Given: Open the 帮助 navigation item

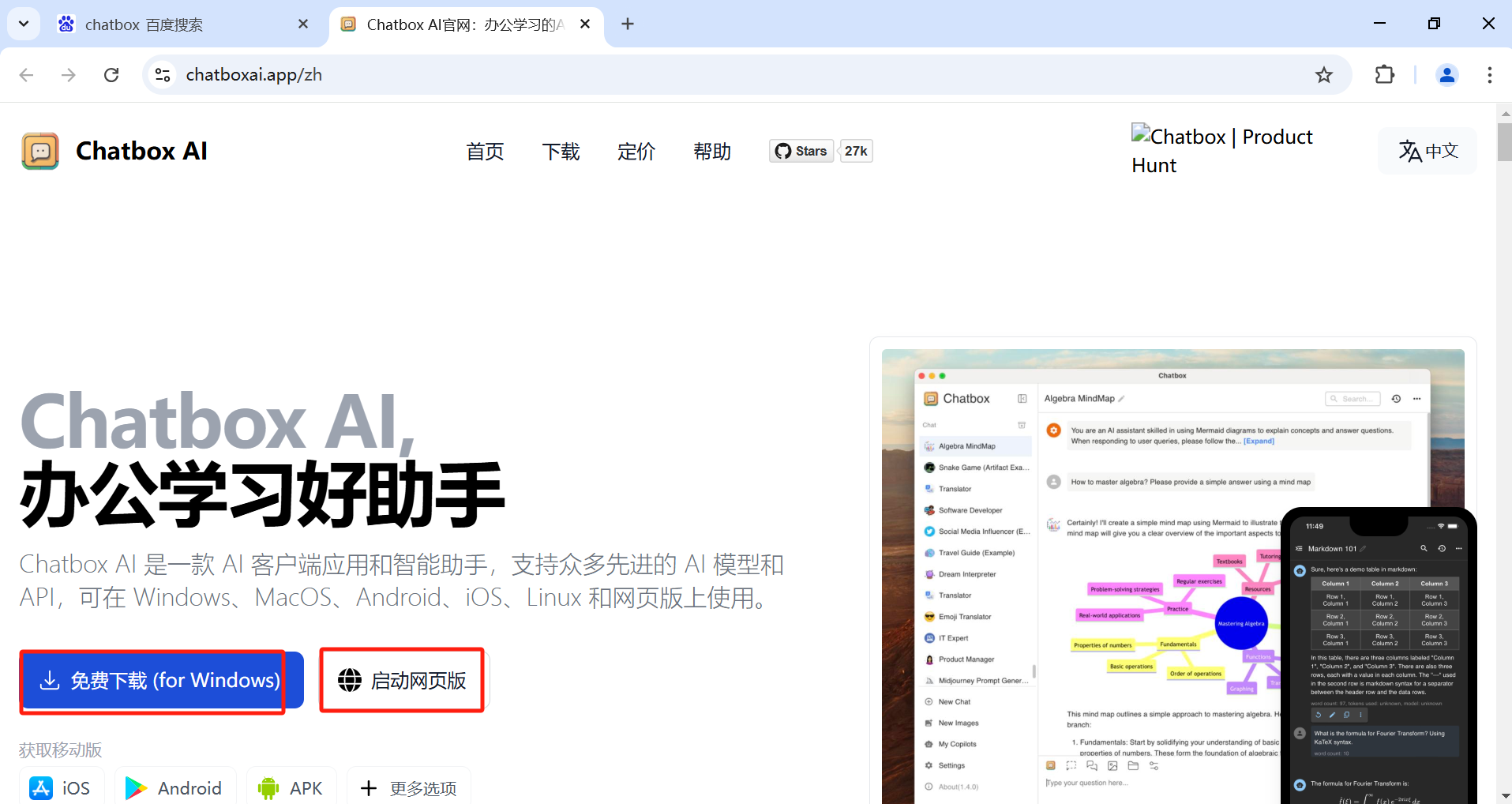Looking at the screenshot, I should [x=712, y=151].
